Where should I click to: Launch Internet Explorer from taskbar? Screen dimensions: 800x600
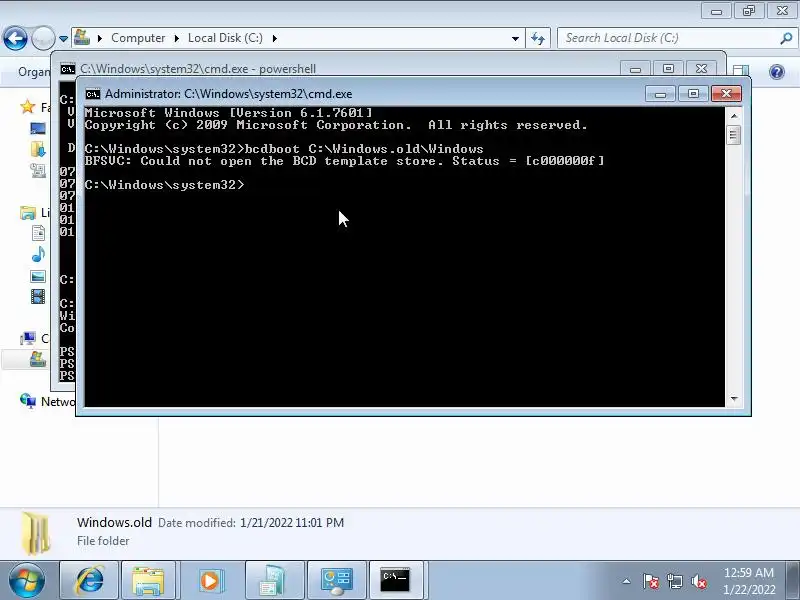(x=90, y=580)
